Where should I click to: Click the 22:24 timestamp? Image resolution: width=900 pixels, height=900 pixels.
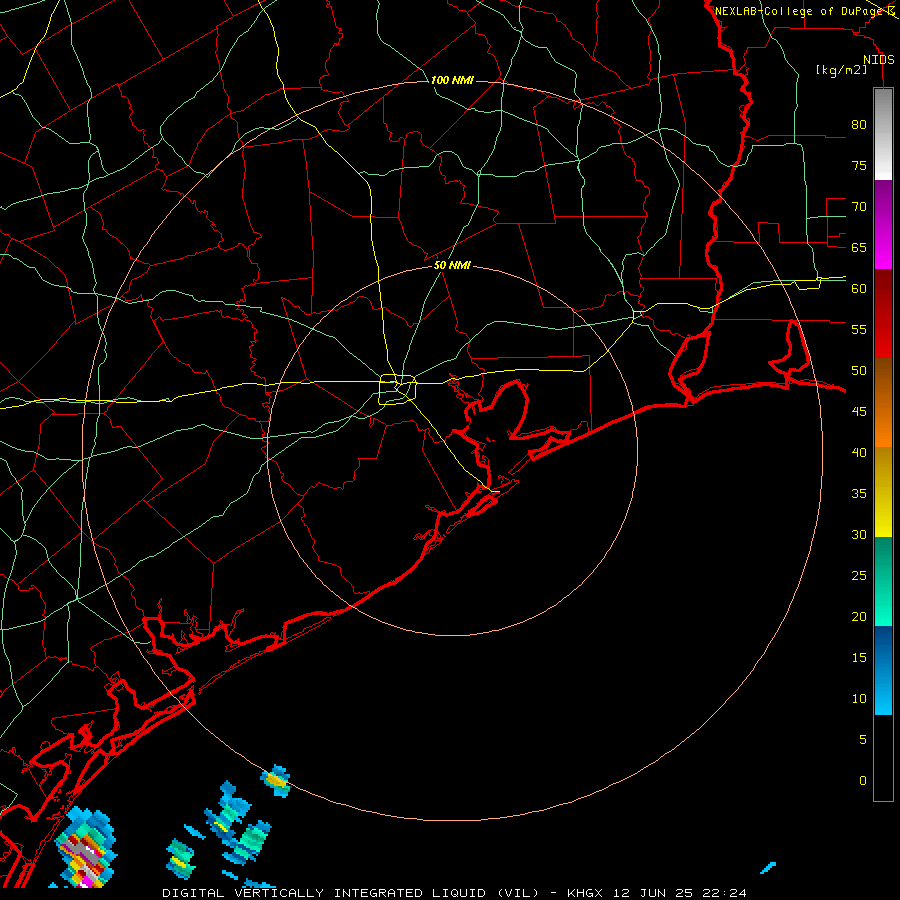click(x=724, y=893)
